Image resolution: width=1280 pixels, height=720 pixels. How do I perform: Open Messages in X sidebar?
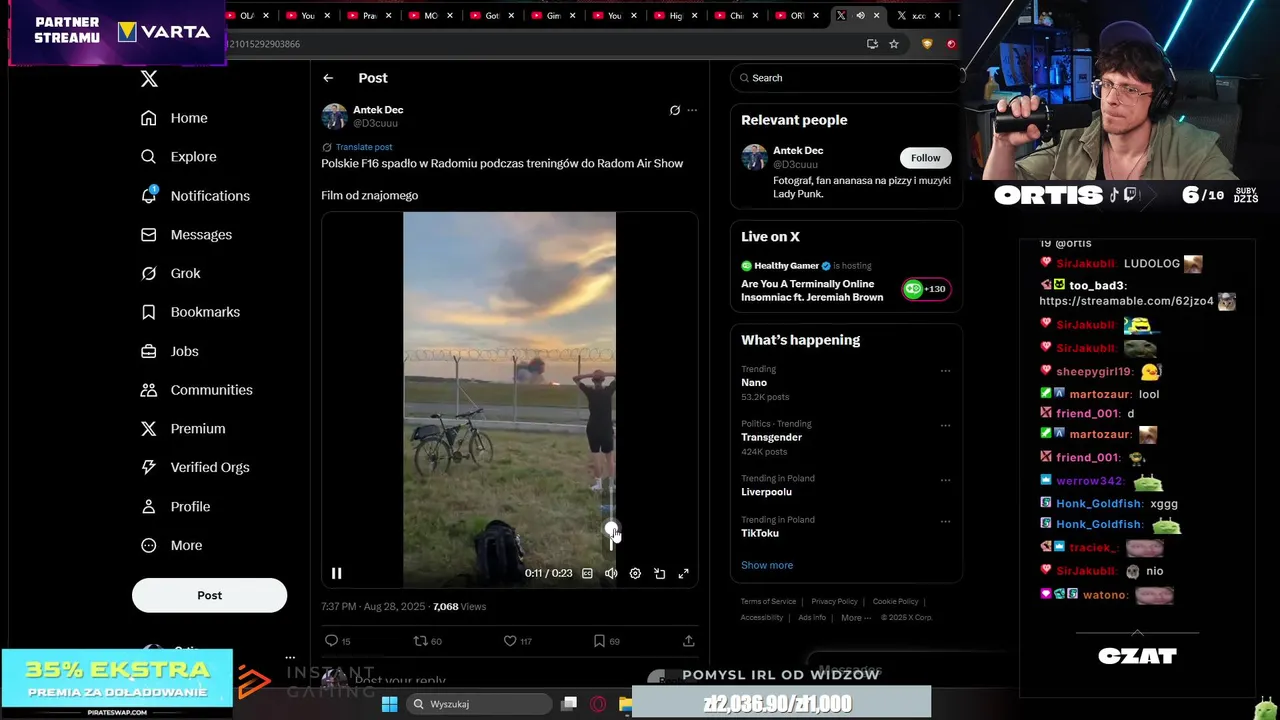coord(186,235)
